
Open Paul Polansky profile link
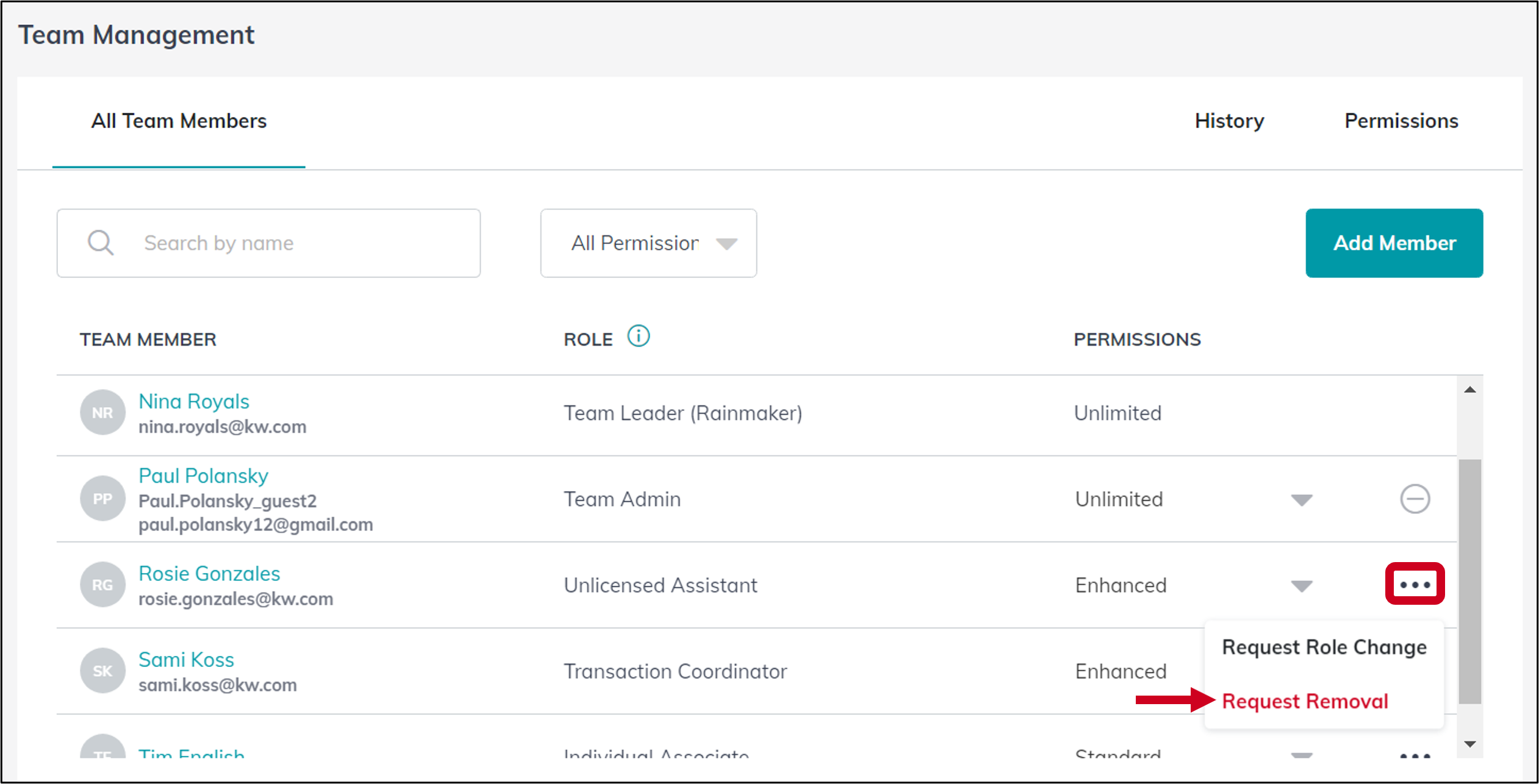[203, 476]
